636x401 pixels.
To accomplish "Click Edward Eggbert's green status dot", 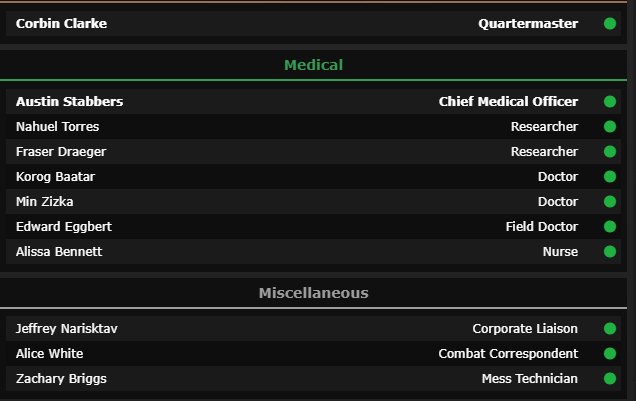I will click(x=610, y=227).
